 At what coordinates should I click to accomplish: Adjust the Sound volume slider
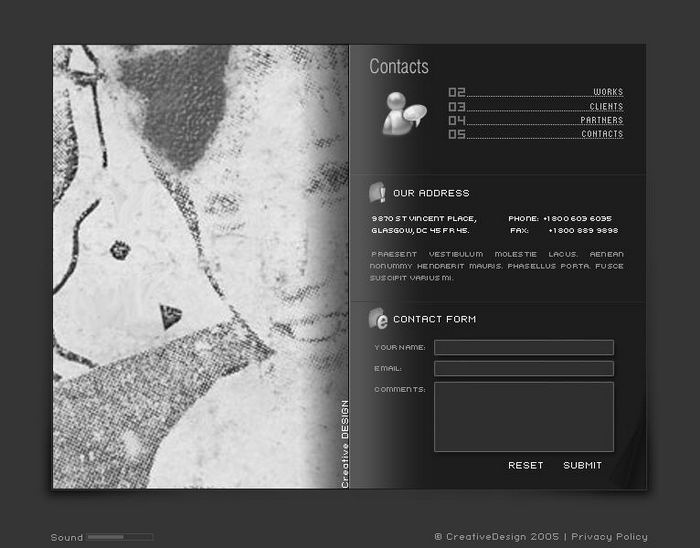click(x=119, y=537)
